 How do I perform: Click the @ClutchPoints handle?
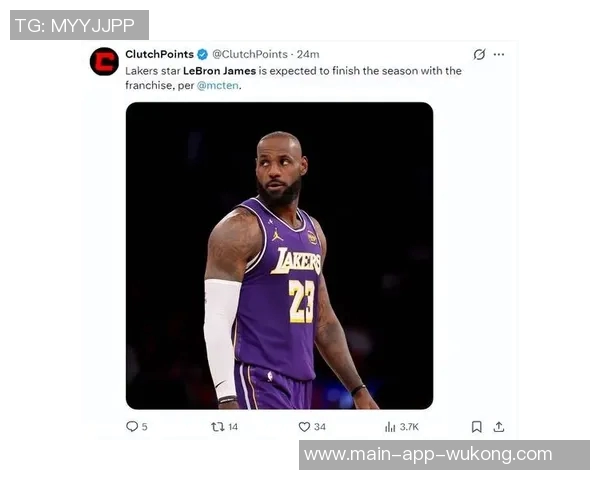tap(250, 54)
